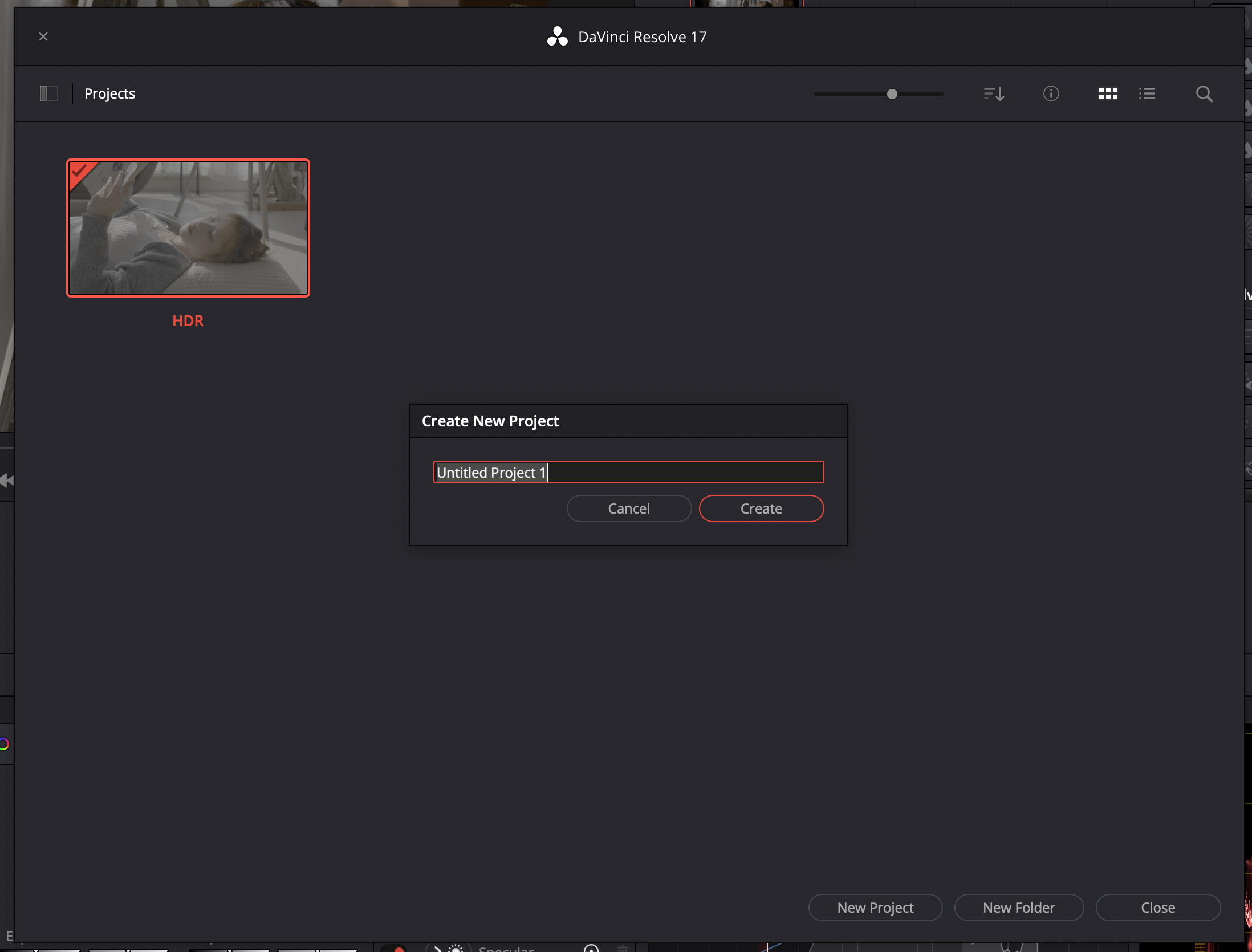Screen dimensions: 1252x952
Task: Click the project info icon
Action: 1051,93
